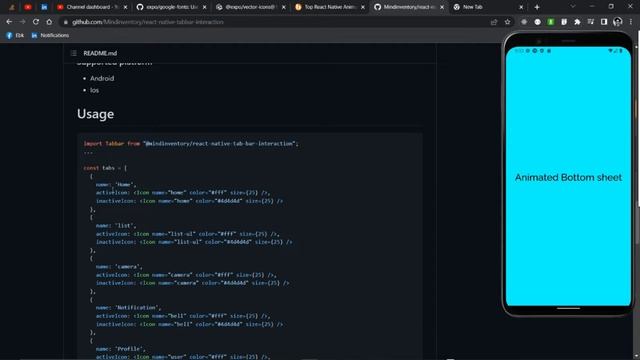Toggle the browser side panel icon
The height and width of the screenshot is (360, 640).
pos(604,22)
